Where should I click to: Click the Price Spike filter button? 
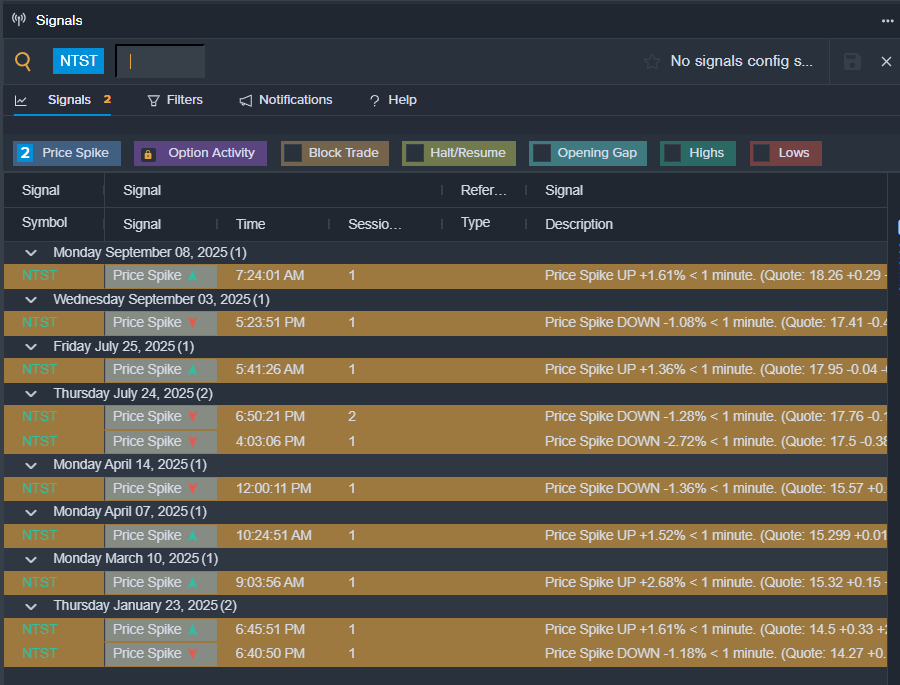coord(67,153)
